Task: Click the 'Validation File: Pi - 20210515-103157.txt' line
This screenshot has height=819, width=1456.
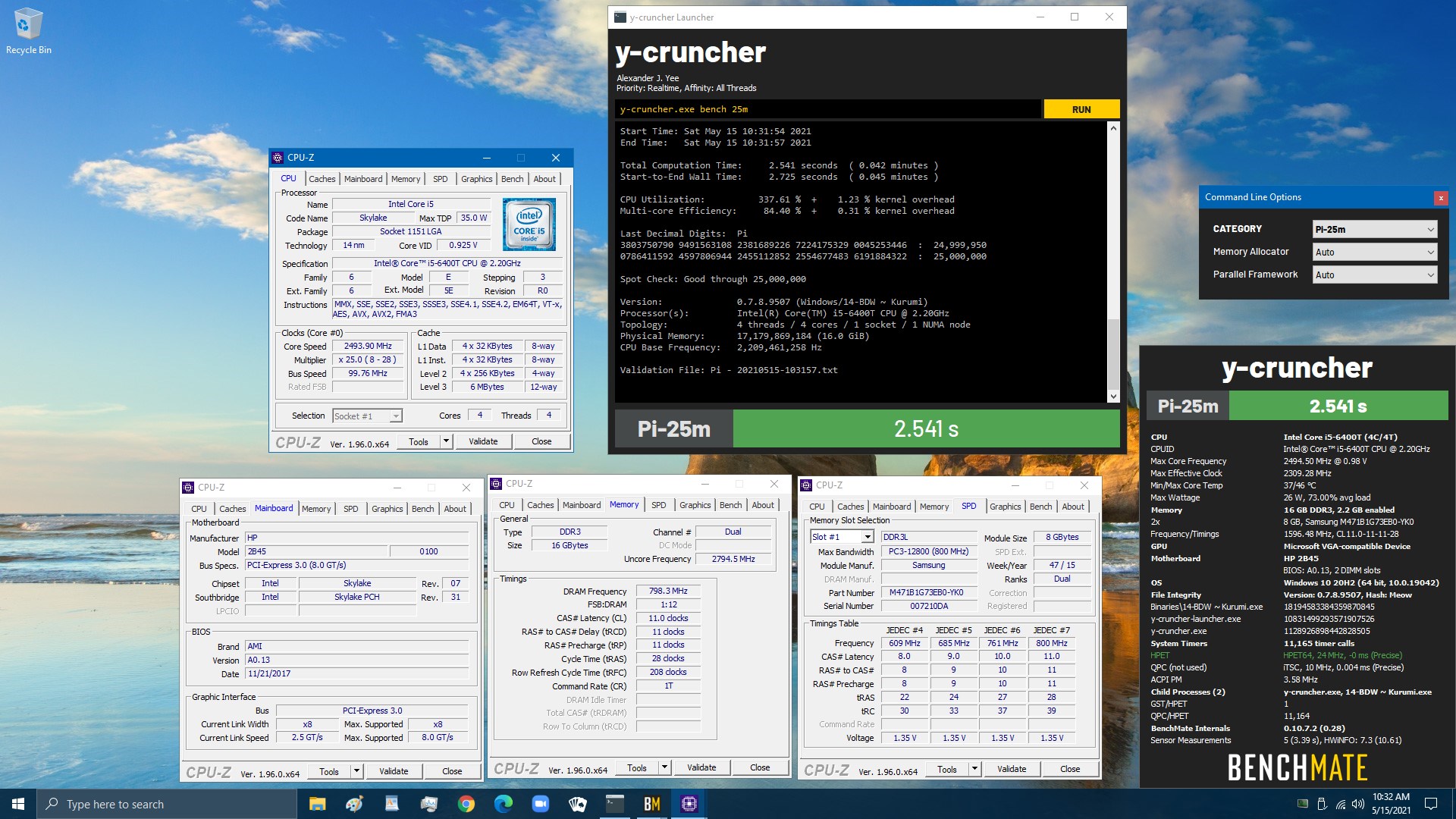Action: click(728, 370)
